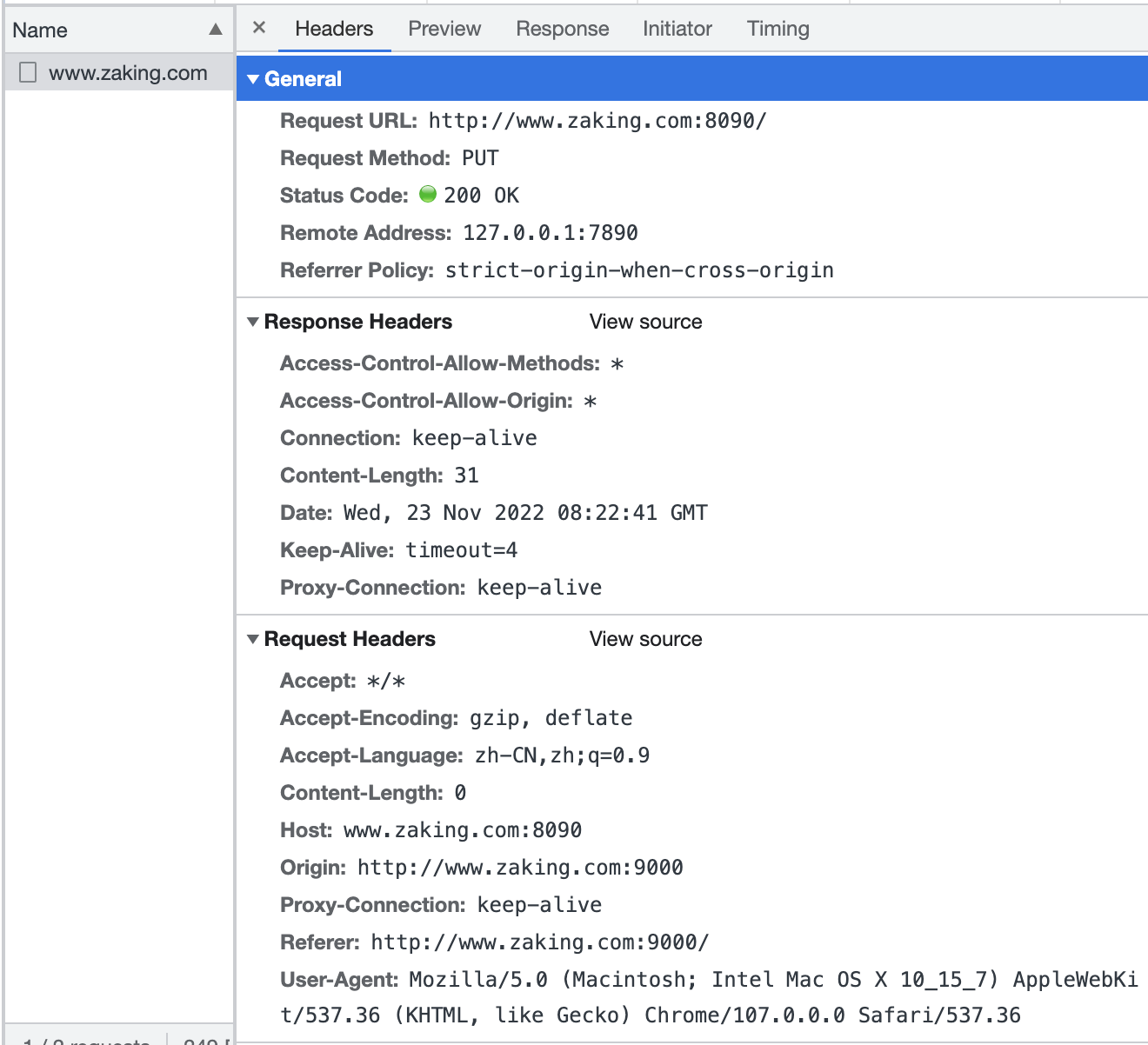
Task: Click the strict-origin-when-cross-origin referrer policy value
Action: point(639,270)
